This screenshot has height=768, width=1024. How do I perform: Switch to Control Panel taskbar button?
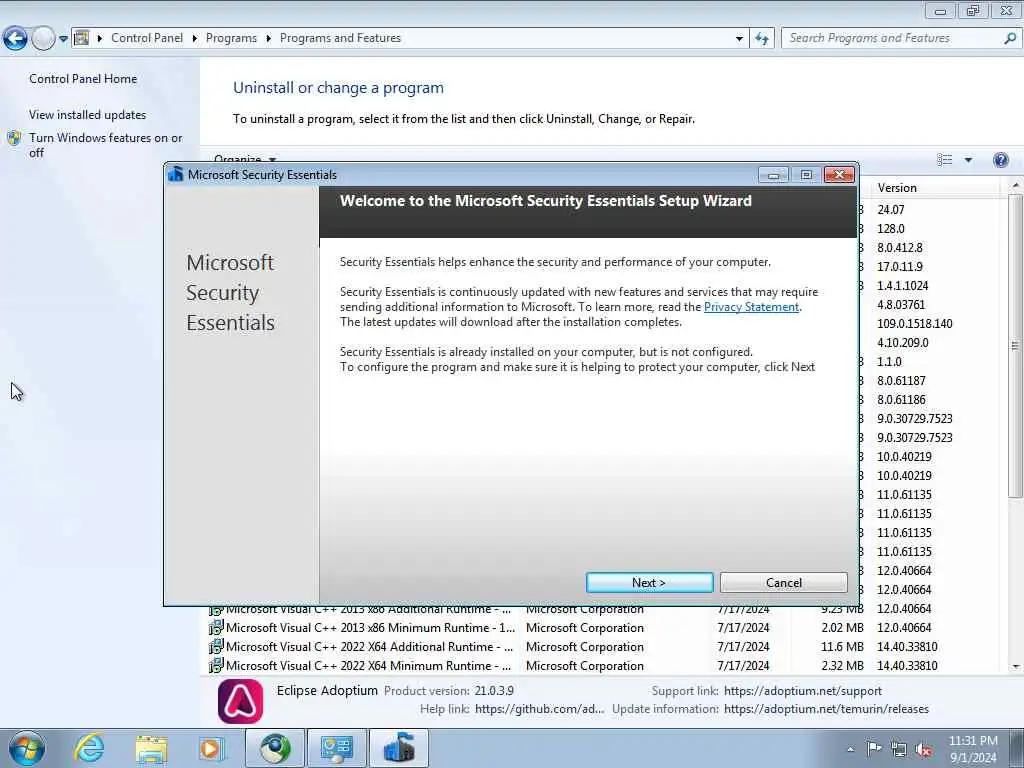pyautogui.click(x=336, y=748)
